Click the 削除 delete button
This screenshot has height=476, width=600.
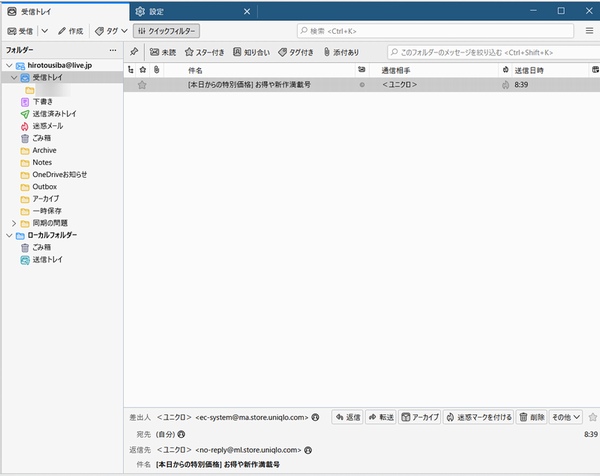[x=532, y=417]
